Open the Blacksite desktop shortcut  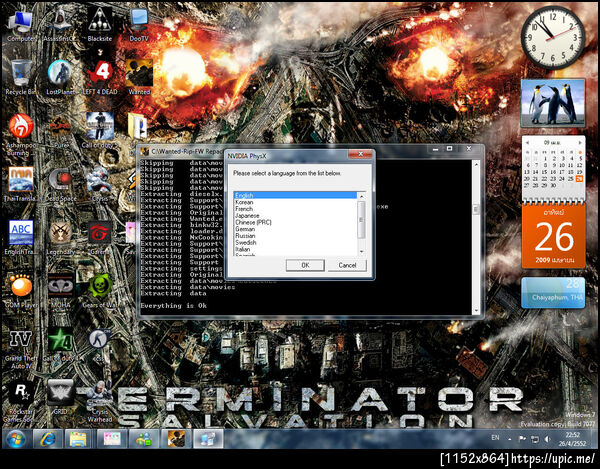point(99,25)
